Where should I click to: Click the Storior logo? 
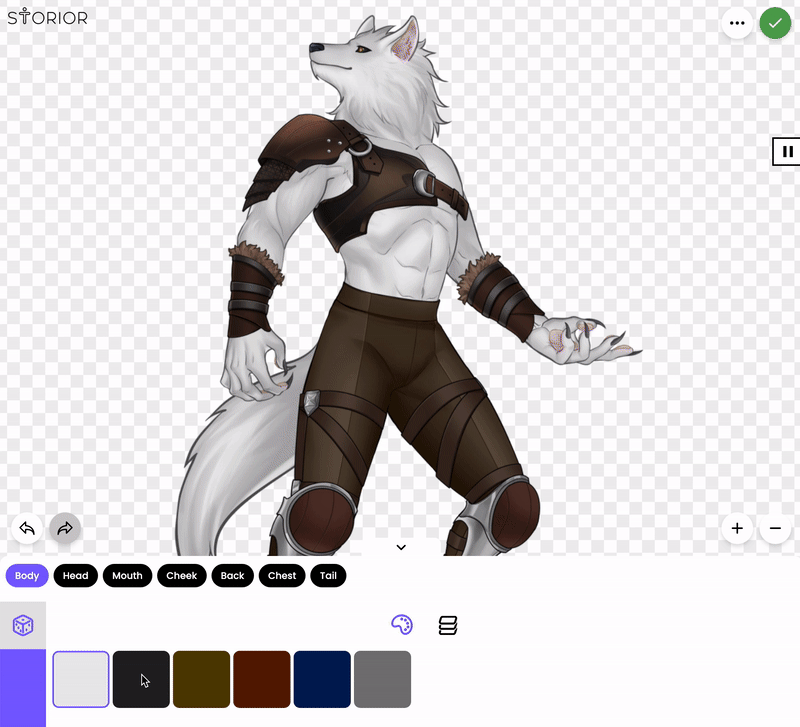(x=47, y=17)
